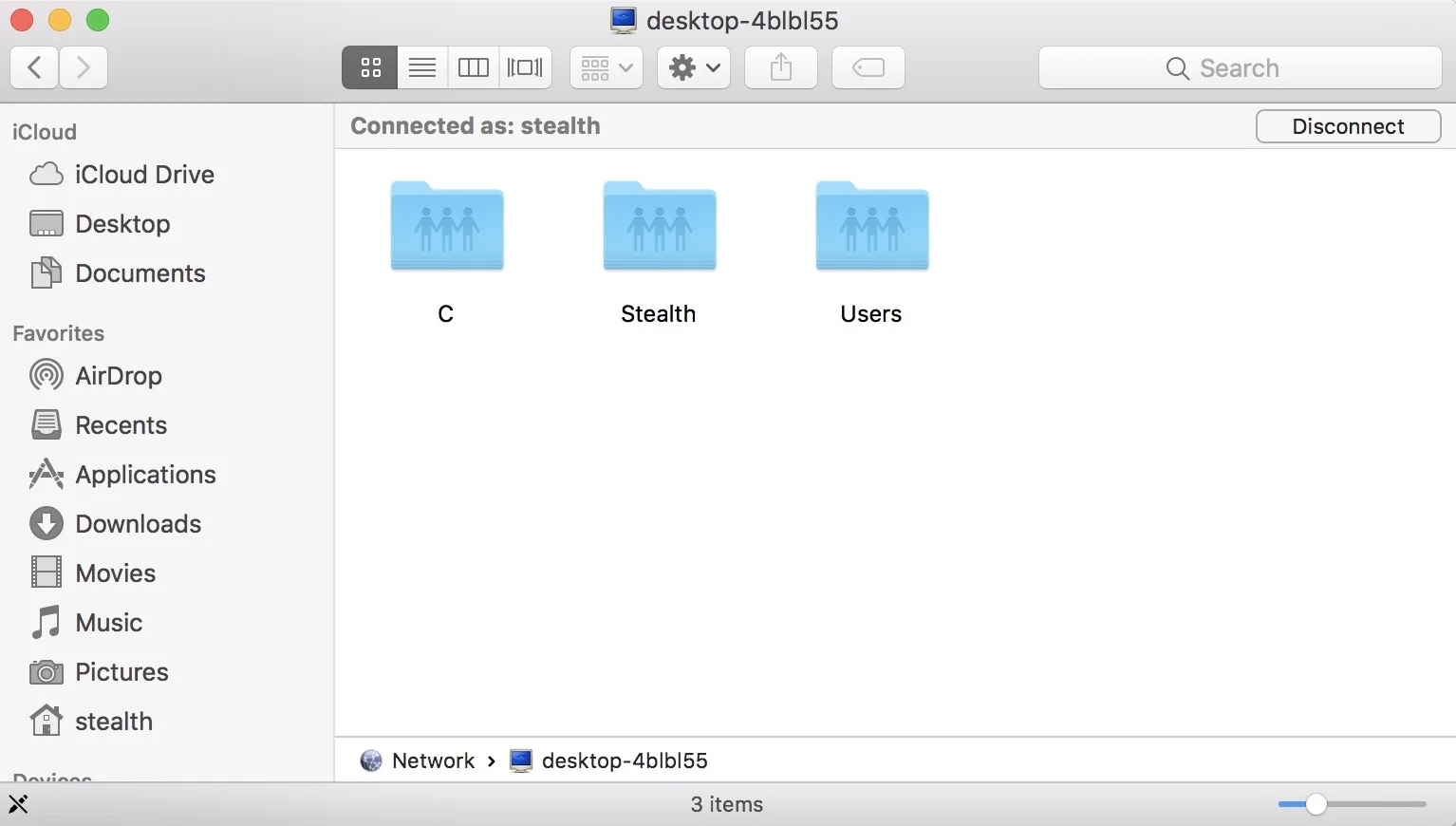The height and width of the screenshot is (826, 1456).
Task: Select the Users shared folder
Action: 872,228
